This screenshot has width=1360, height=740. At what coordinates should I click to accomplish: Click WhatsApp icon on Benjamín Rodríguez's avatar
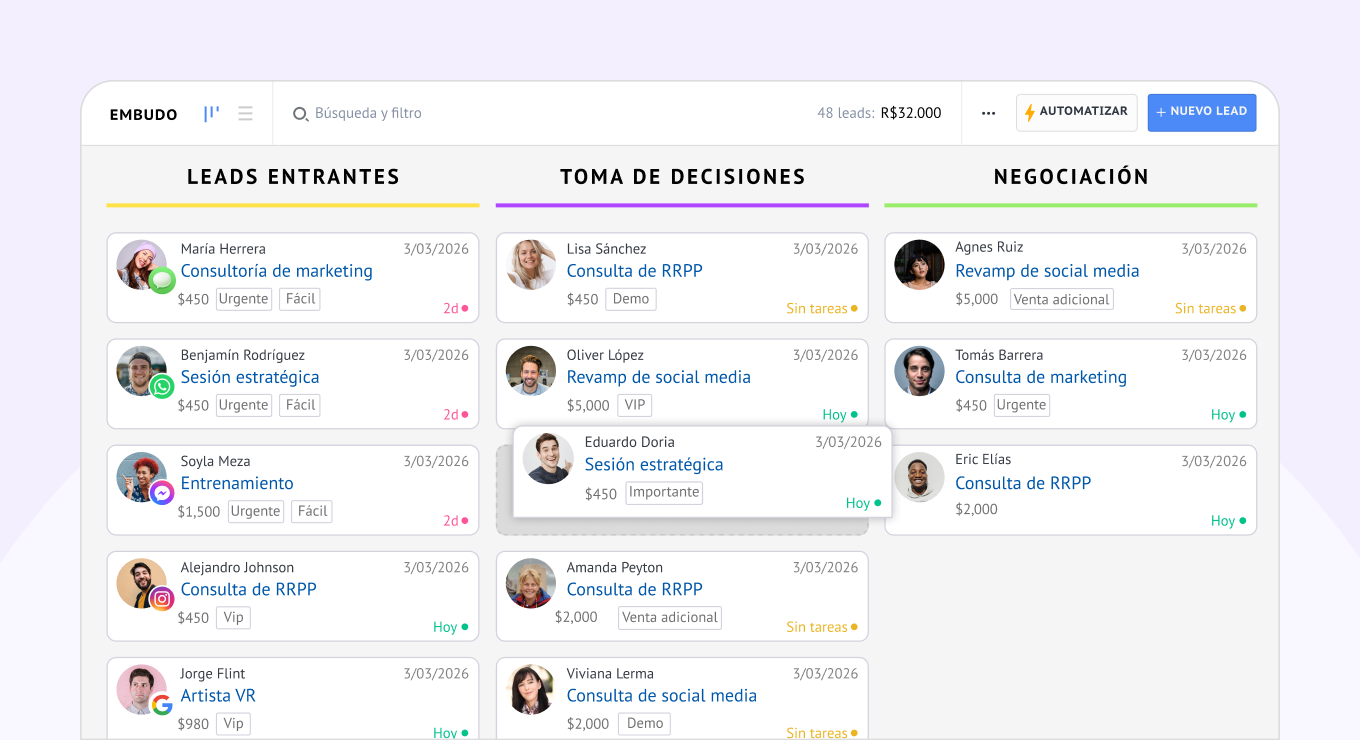[162, 387]
